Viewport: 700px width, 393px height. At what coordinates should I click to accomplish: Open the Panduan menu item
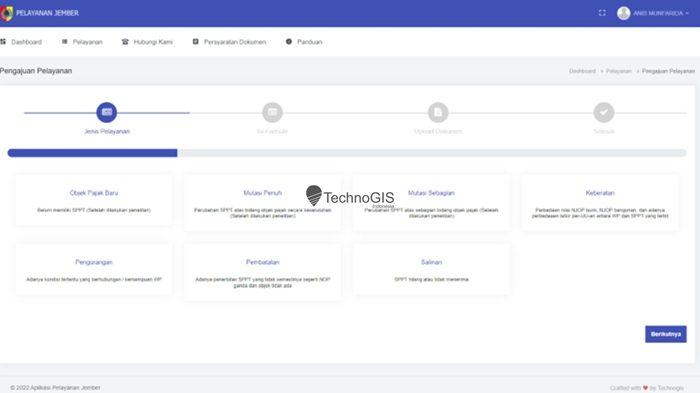coord(304,42)
